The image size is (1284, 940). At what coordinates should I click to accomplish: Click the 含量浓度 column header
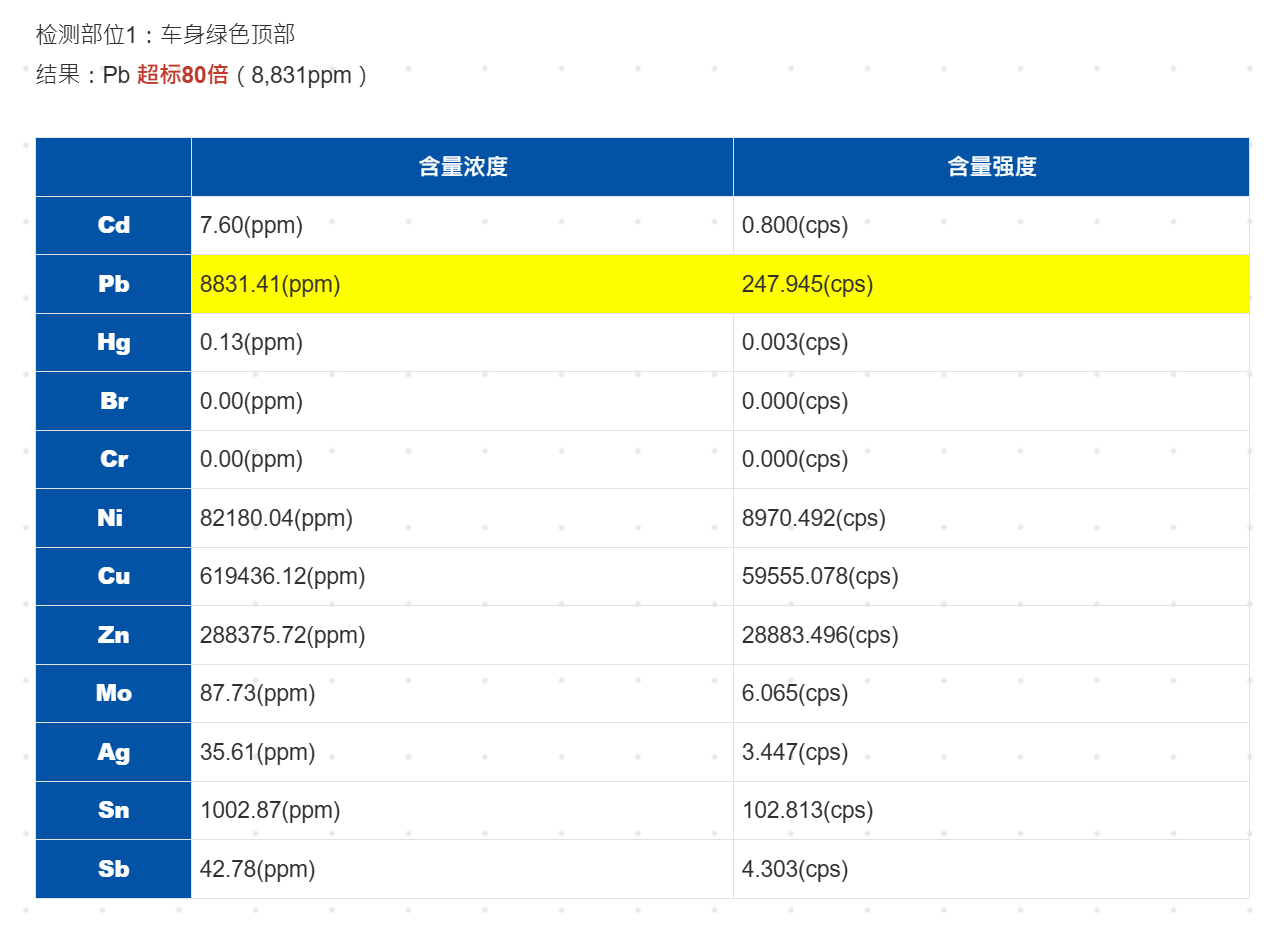(462, 167)
